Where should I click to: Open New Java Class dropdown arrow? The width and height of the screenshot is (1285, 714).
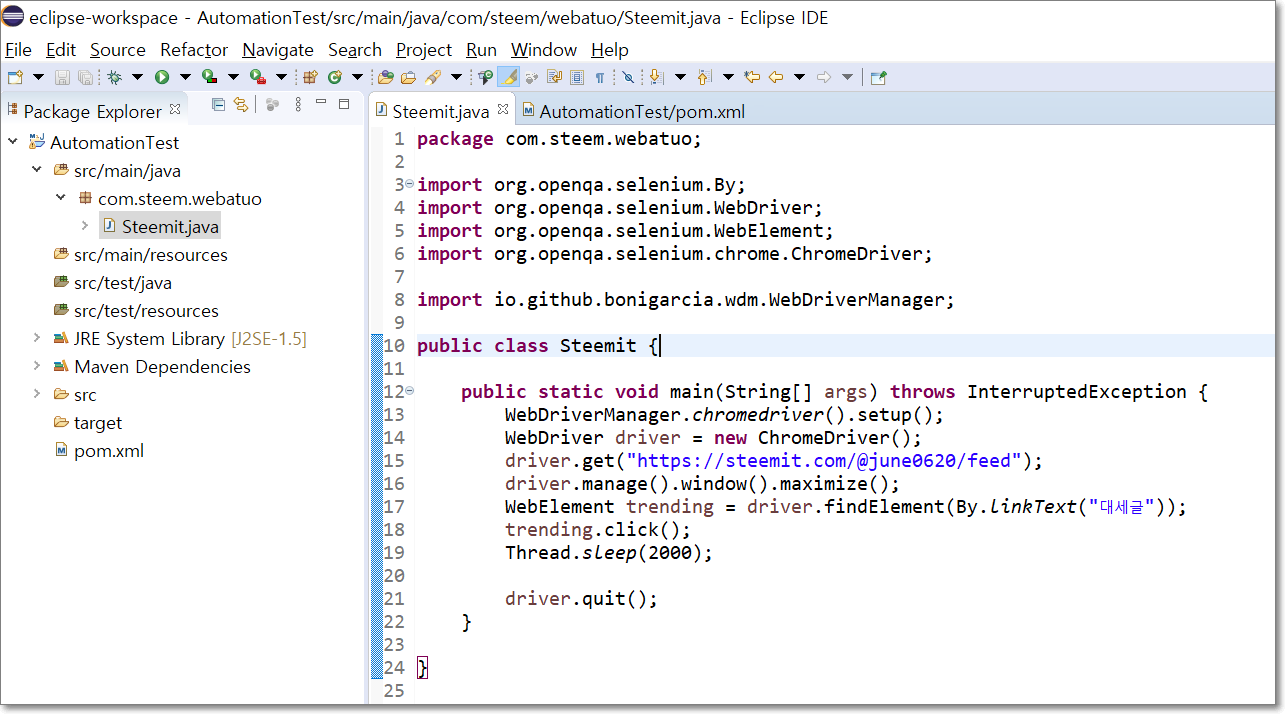(x=357, y=77)
